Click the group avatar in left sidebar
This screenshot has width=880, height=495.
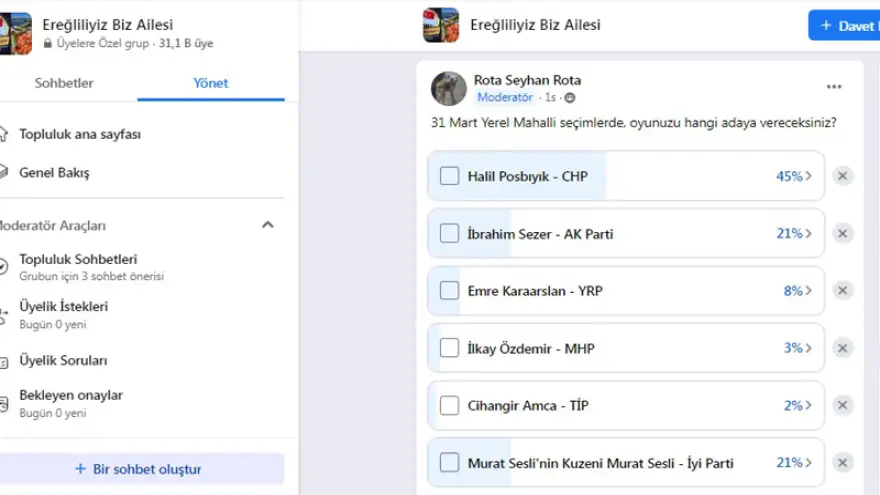click(15, 34)
